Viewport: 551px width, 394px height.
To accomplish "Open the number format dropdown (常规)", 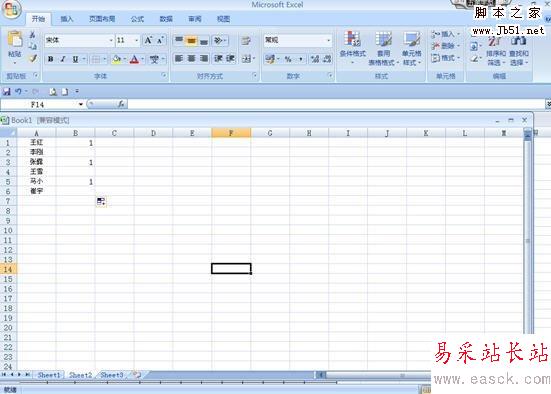I will tap(329, 40).
